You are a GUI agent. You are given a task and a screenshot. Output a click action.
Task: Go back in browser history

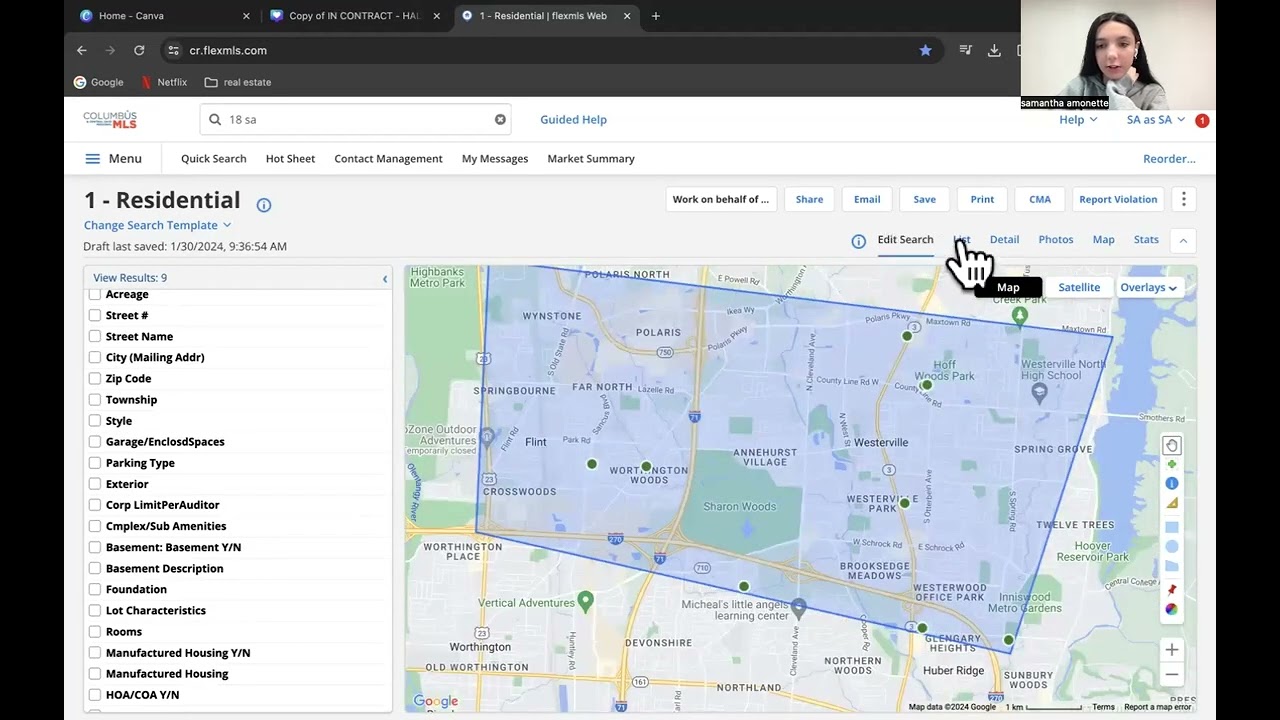[82, 50]
